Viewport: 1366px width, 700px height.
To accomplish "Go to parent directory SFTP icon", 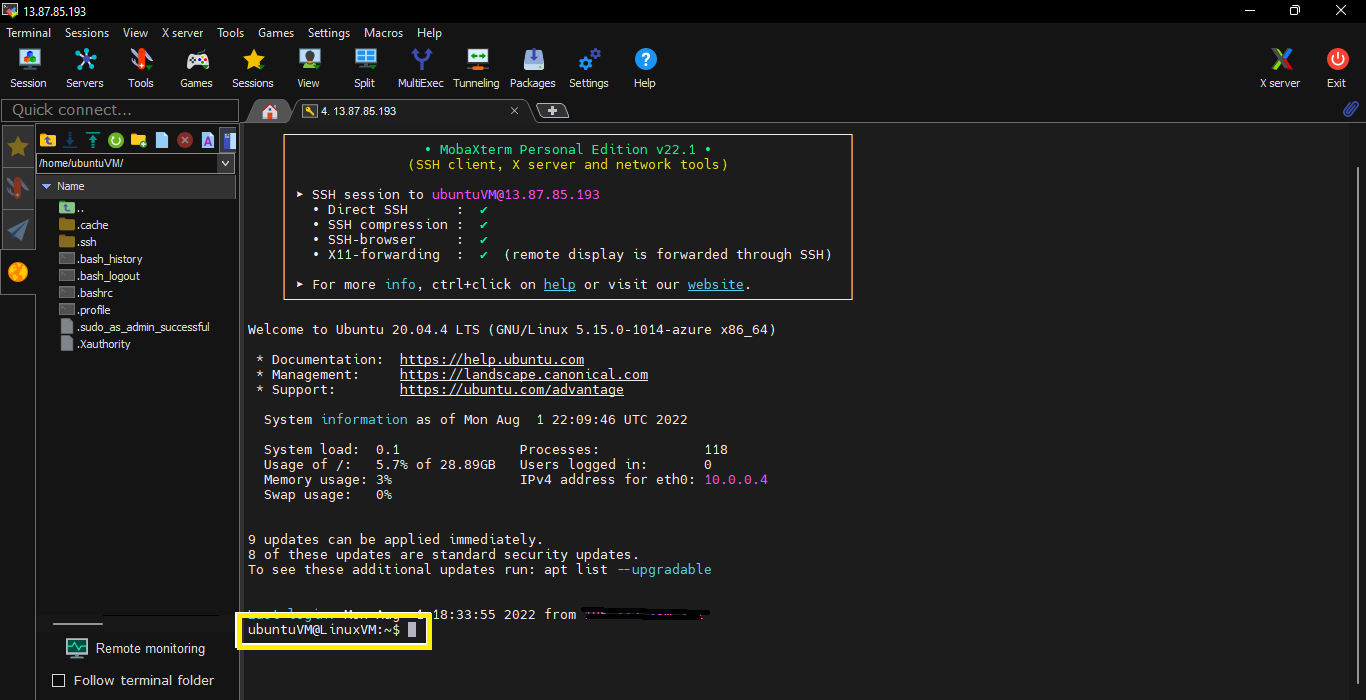I will click(47, 140).
